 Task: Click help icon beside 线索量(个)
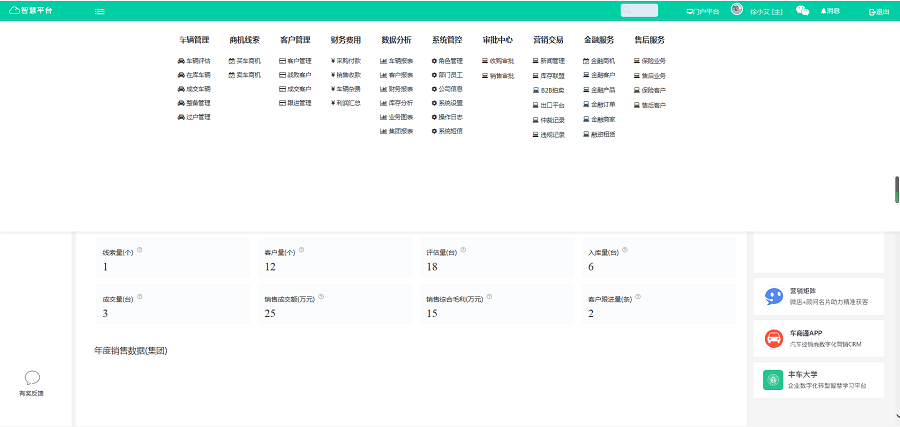click(140, 251)
